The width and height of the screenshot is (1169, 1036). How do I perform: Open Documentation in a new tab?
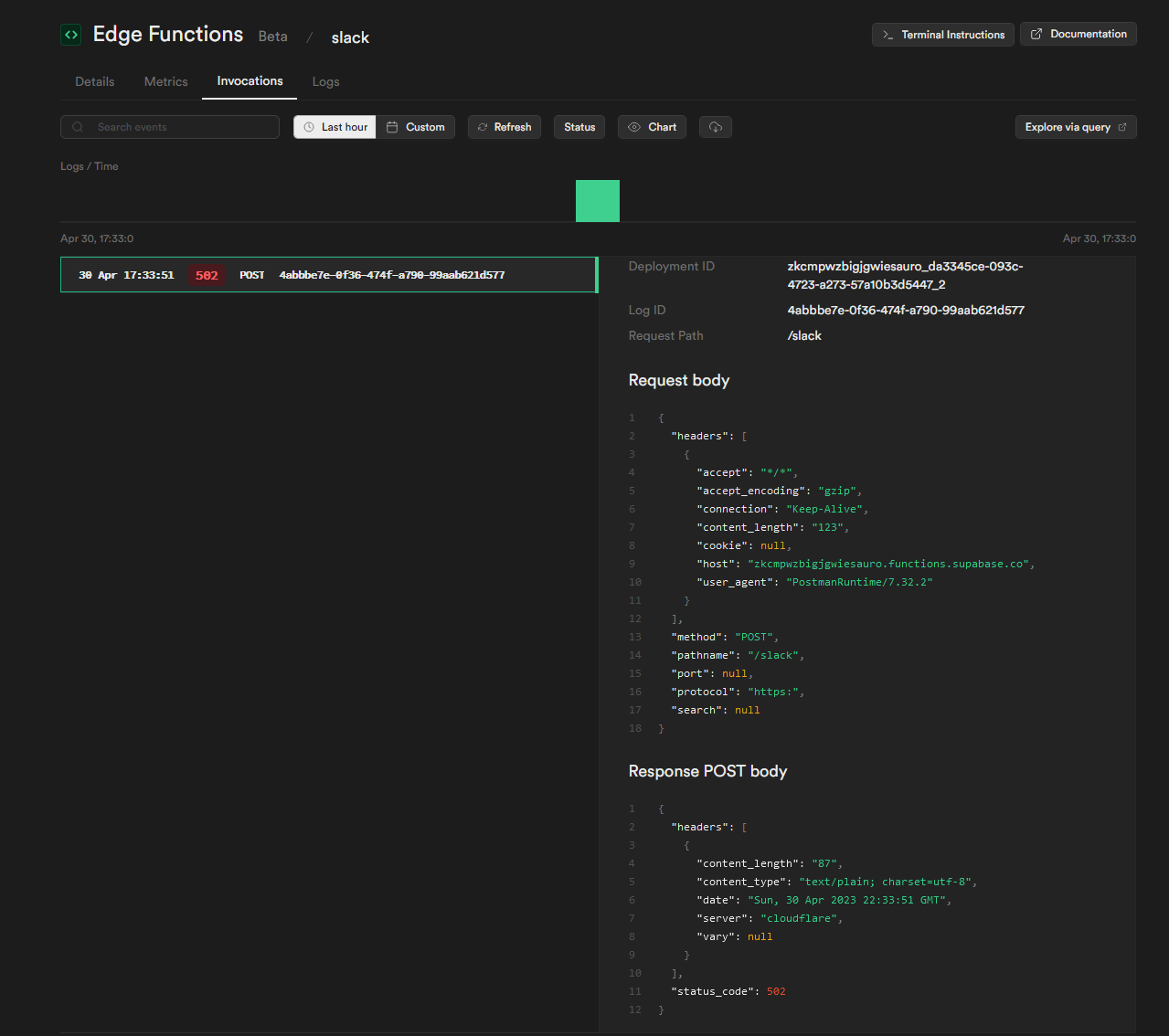(1078, 33)
